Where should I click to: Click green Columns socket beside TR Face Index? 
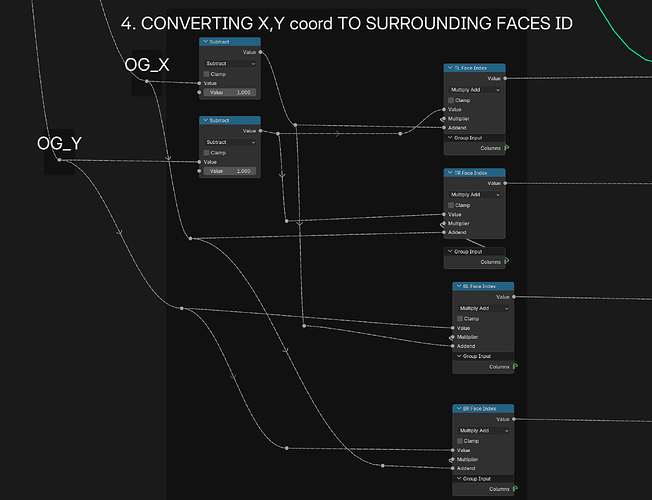pos(506,261)
